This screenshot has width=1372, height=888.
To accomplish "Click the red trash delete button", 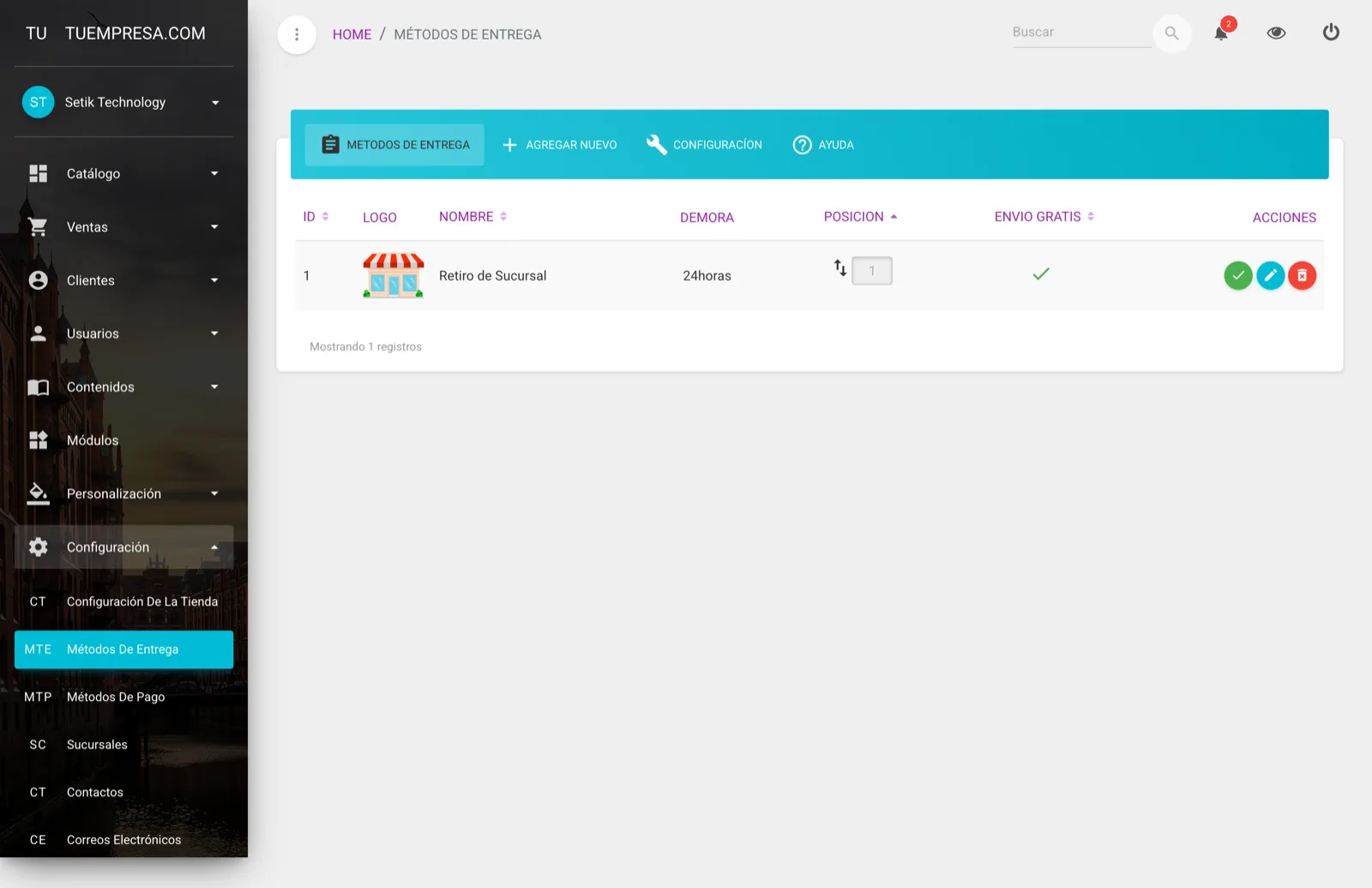I will (x=1302, y=275).
